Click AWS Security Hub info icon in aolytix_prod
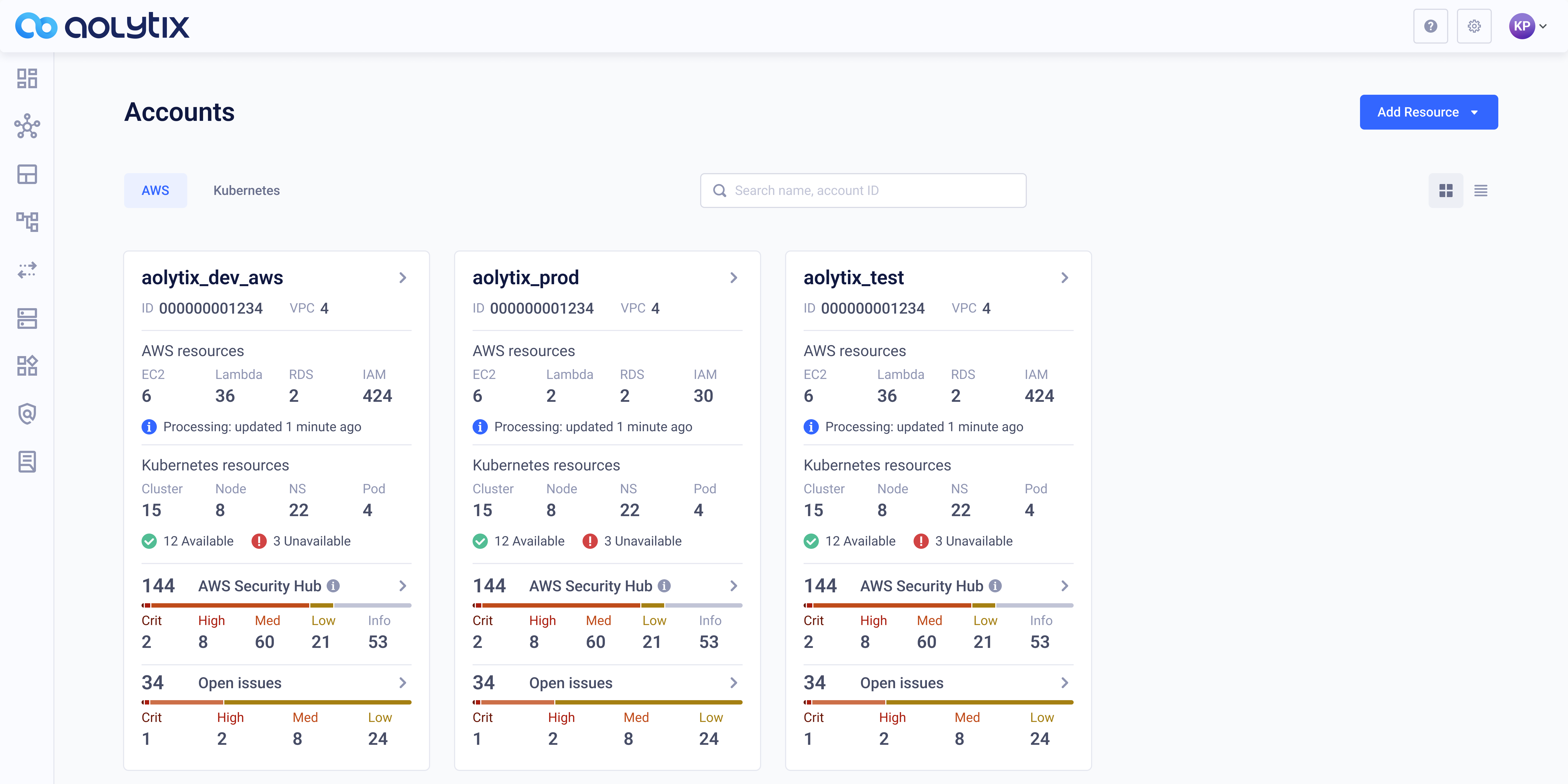This screenshot has height=784, width=1568. (x=664, y=586)
